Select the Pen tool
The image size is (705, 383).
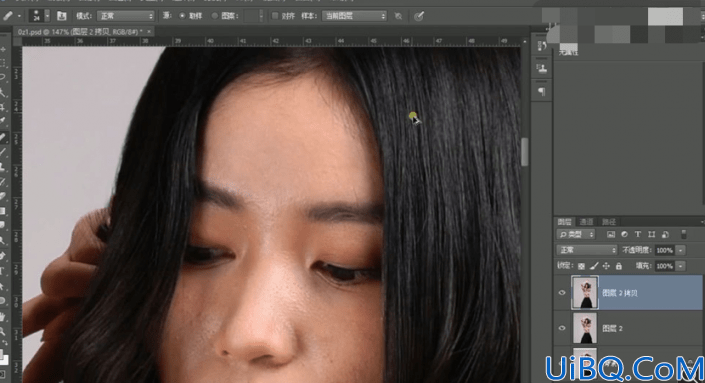3,255
